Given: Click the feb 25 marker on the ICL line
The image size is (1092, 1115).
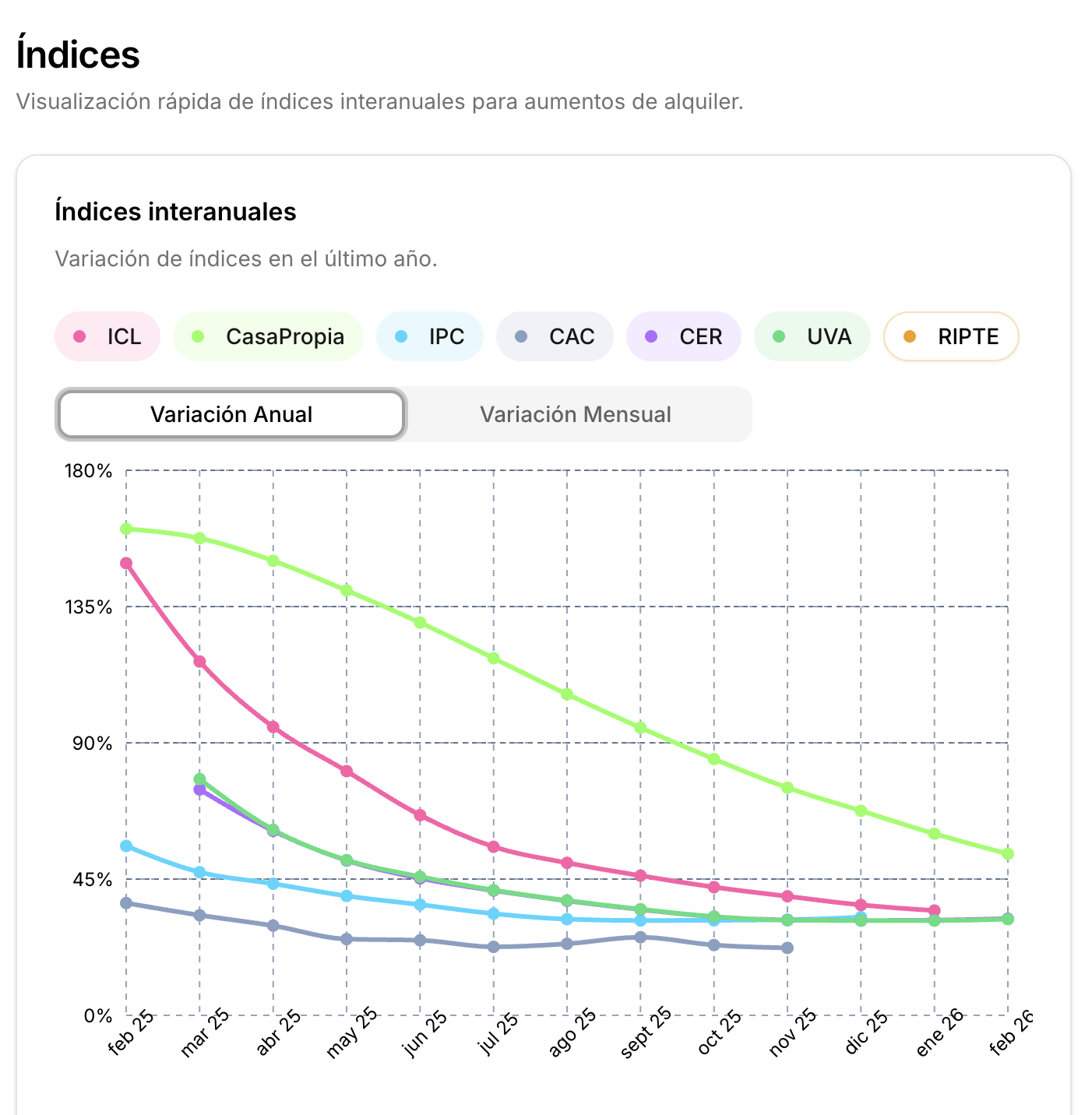Looking at the screenshot, I should [x=126, y=562].
